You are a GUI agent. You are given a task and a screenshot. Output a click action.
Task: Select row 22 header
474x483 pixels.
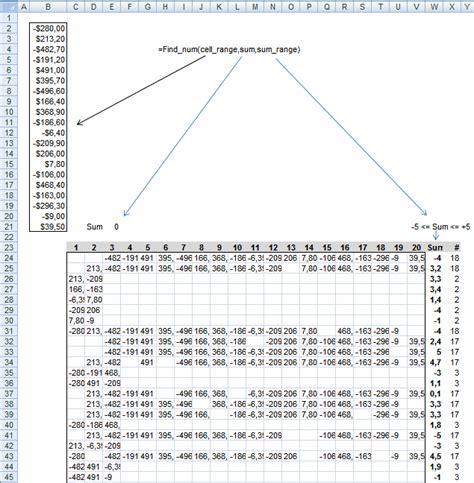(x=9, y=237)
